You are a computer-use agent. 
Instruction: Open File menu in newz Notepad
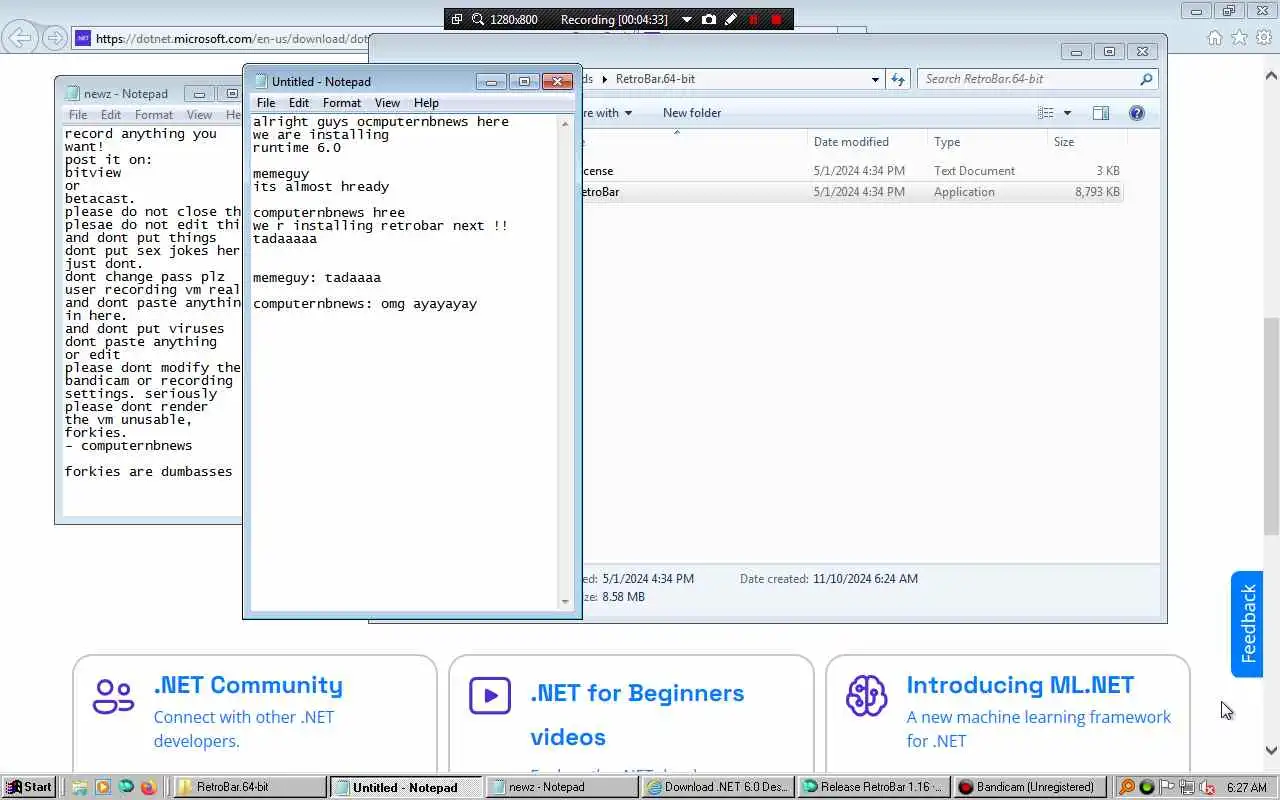(78, 115)
